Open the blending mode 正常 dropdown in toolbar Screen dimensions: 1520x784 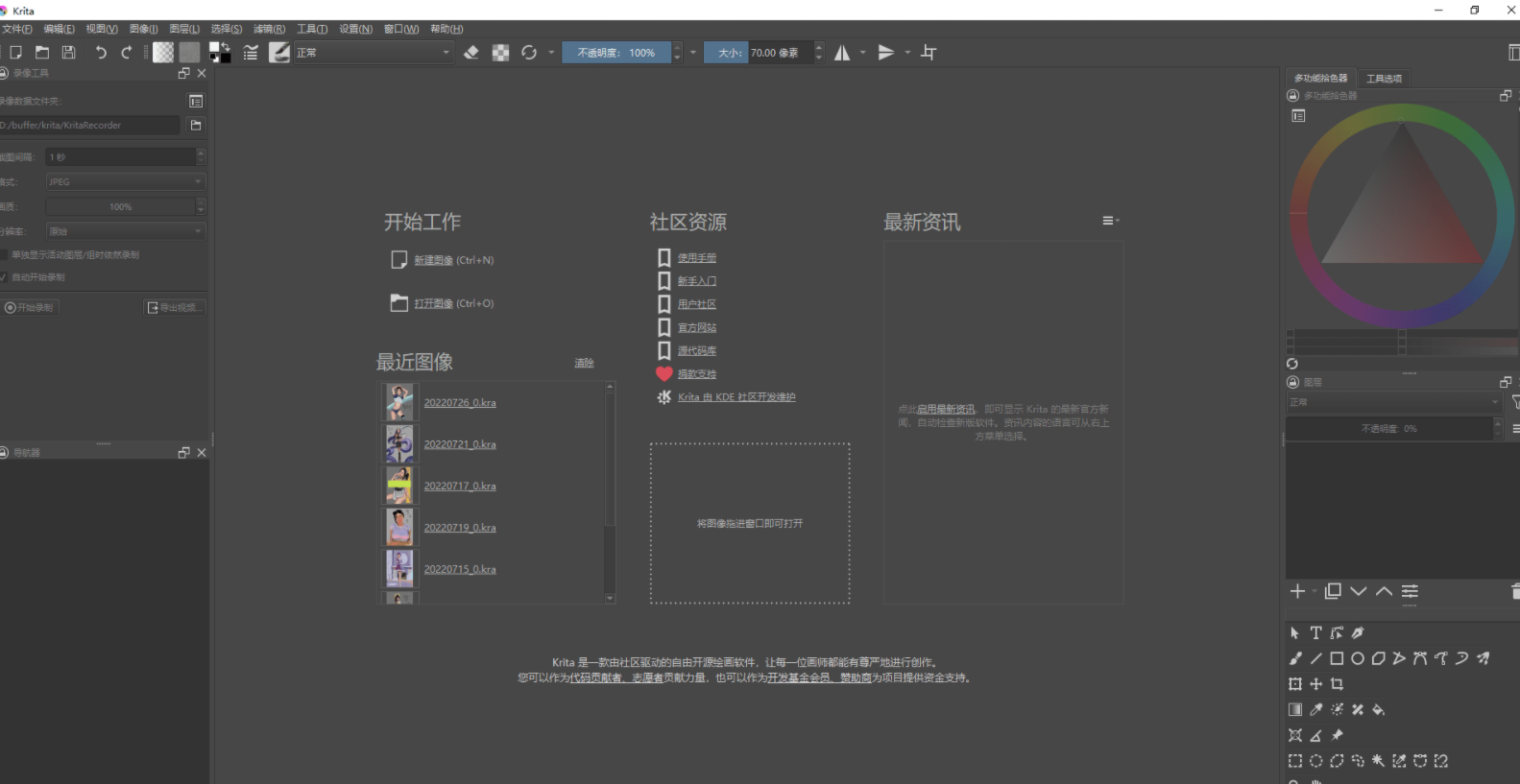click(x=373, y=53)
